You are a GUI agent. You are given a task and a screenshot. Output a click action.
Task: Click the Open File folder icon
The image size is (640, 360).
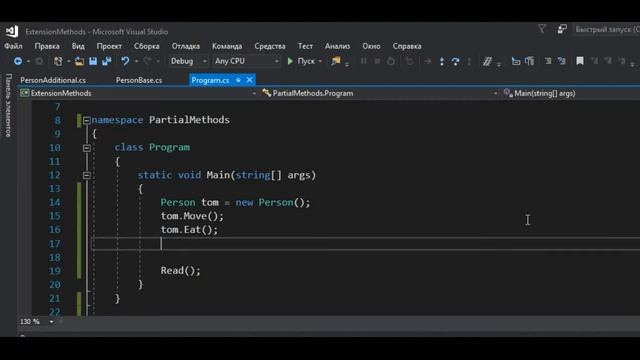tap(79, 61)
